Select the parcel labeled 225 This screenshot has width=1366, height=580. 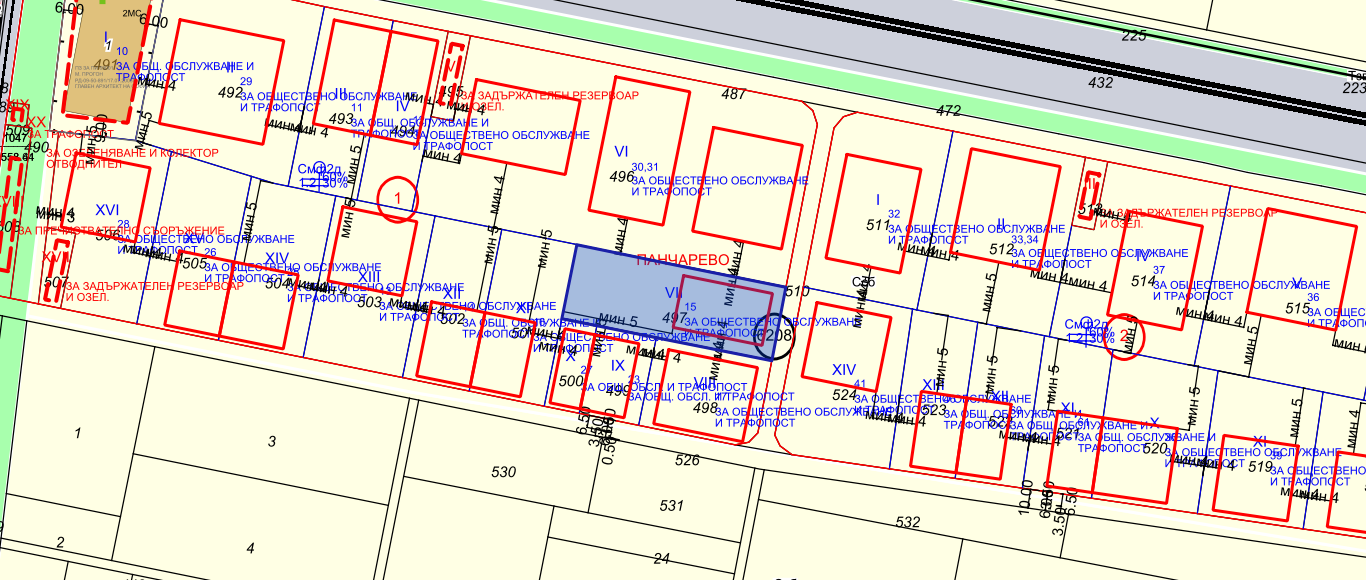(1133, 36)
